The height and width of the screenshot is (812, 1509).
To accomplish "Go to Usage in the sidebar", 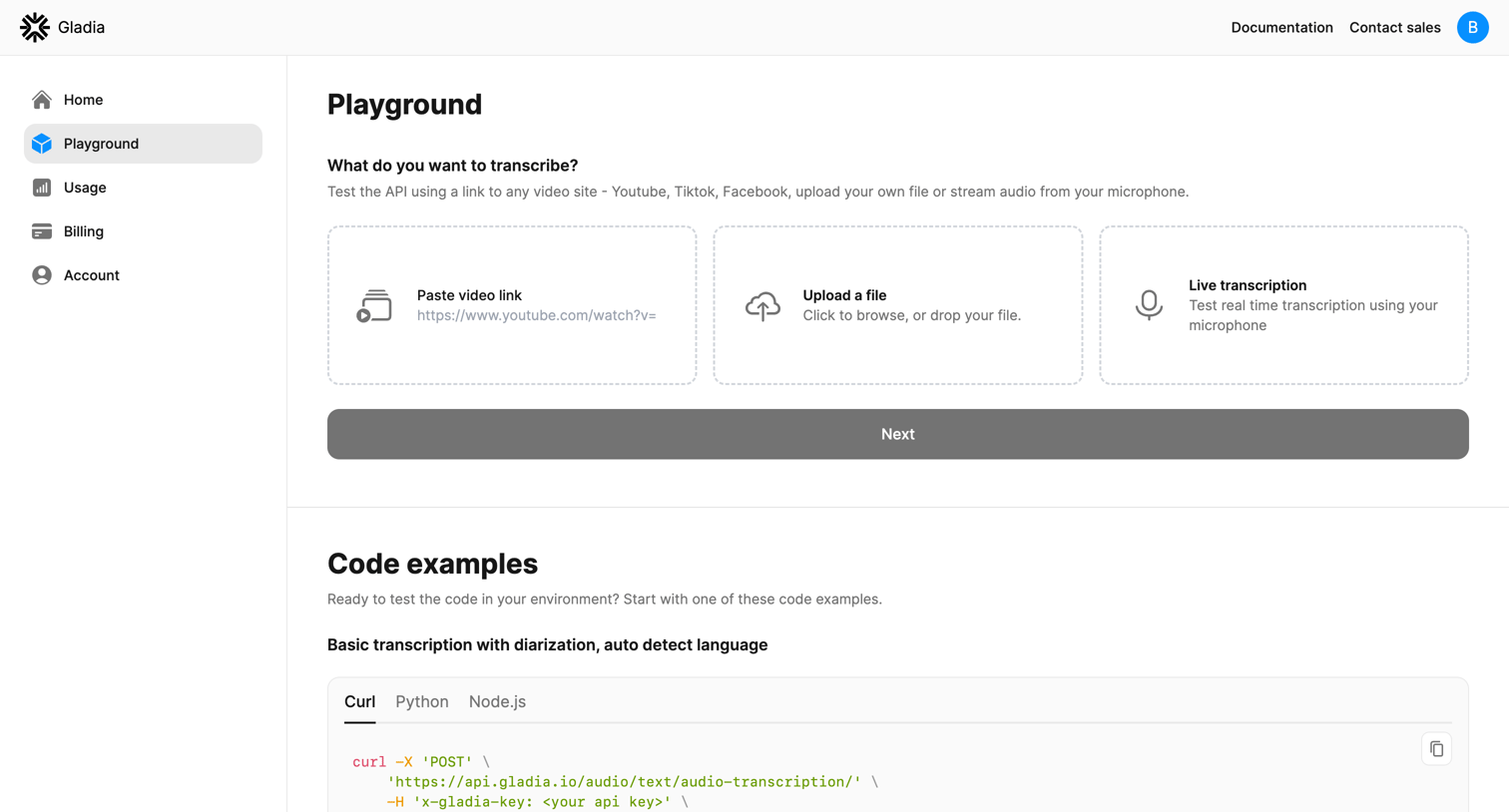I will (x=143, y=188).
